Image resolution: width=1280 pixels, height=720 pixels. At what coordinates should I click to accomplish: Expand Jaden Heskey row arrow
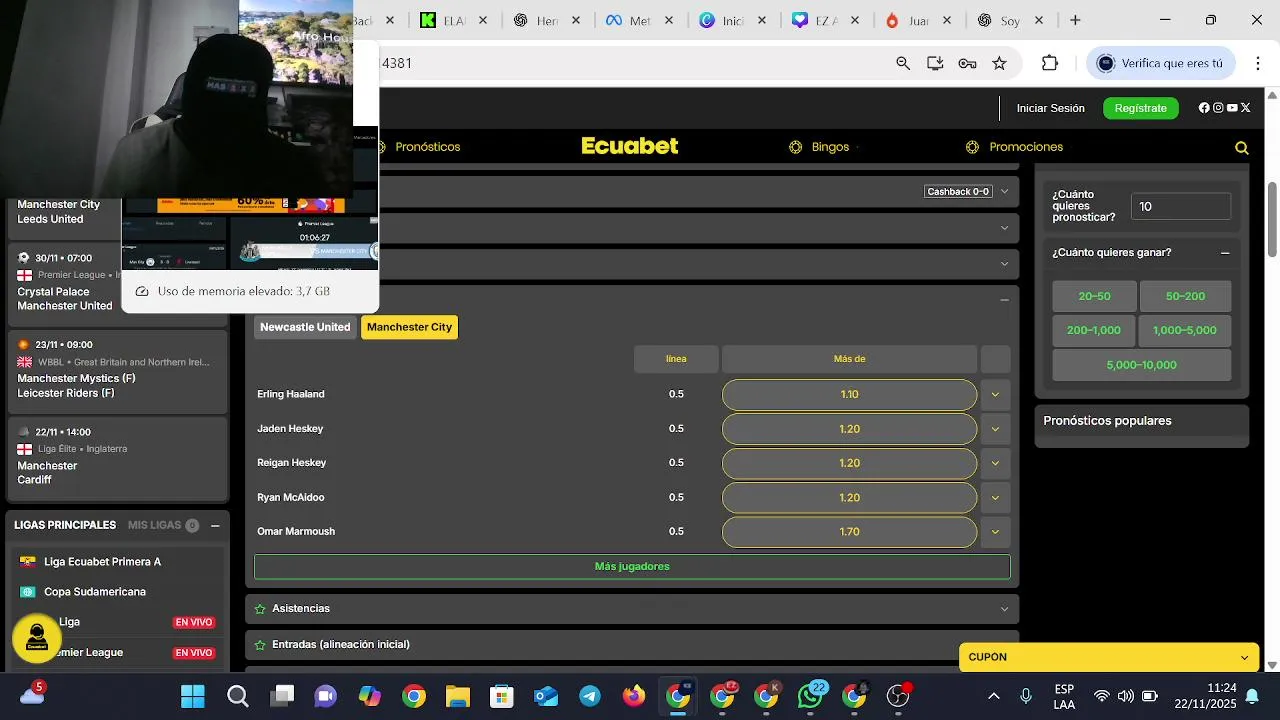point(995,429)
